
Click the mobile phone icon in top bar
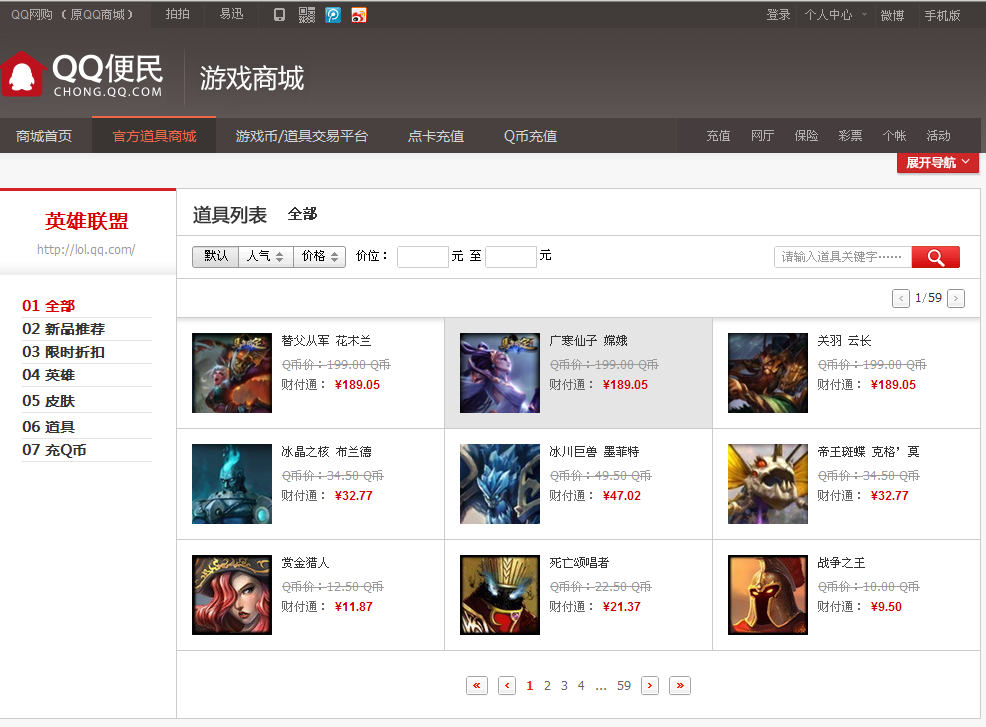[280, 15]
